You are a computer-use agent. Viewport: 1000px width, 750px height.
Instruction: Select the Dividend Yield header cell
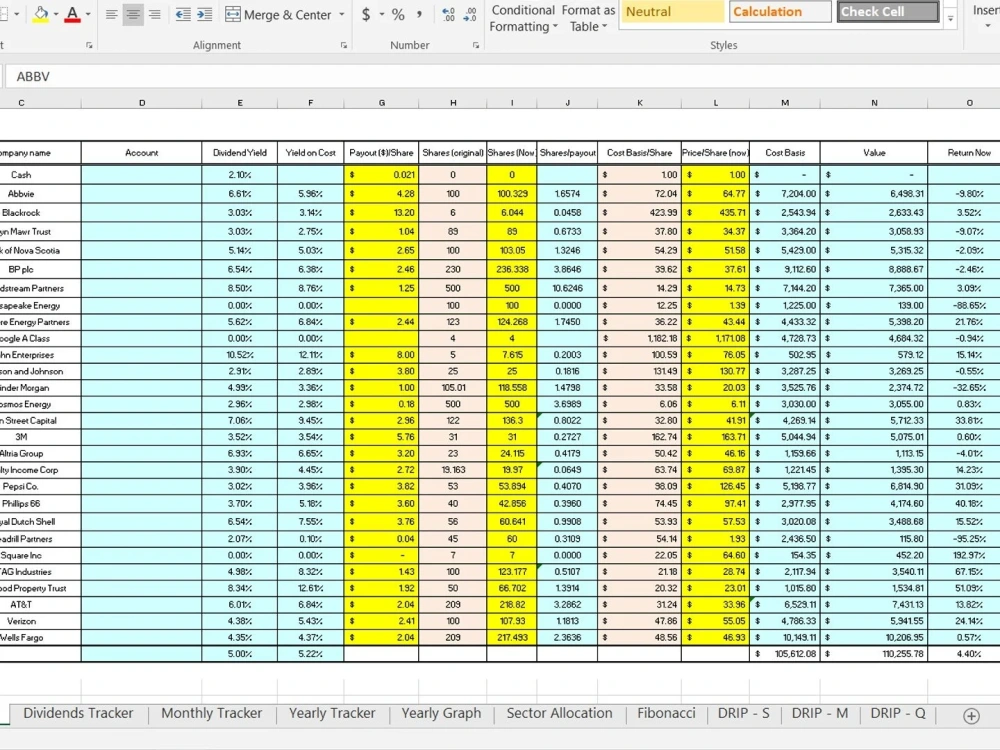(x=240, y=153)
